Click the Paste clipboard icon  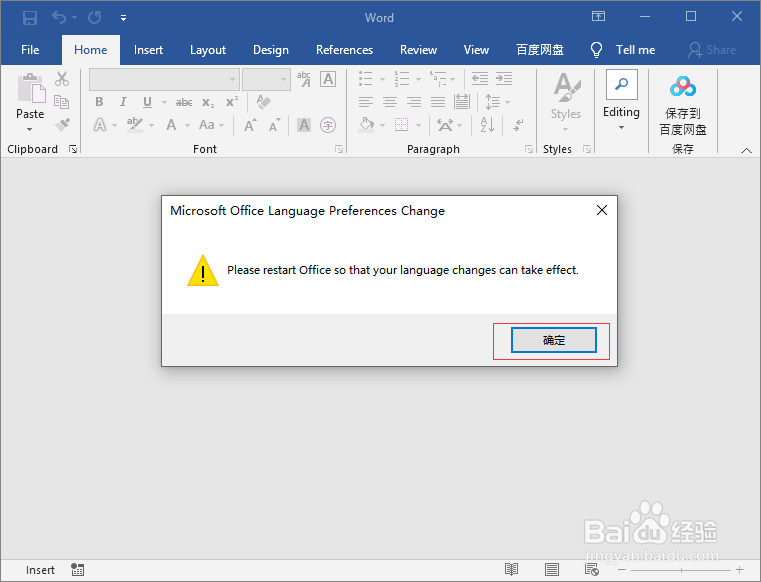[x=31, y=88]
